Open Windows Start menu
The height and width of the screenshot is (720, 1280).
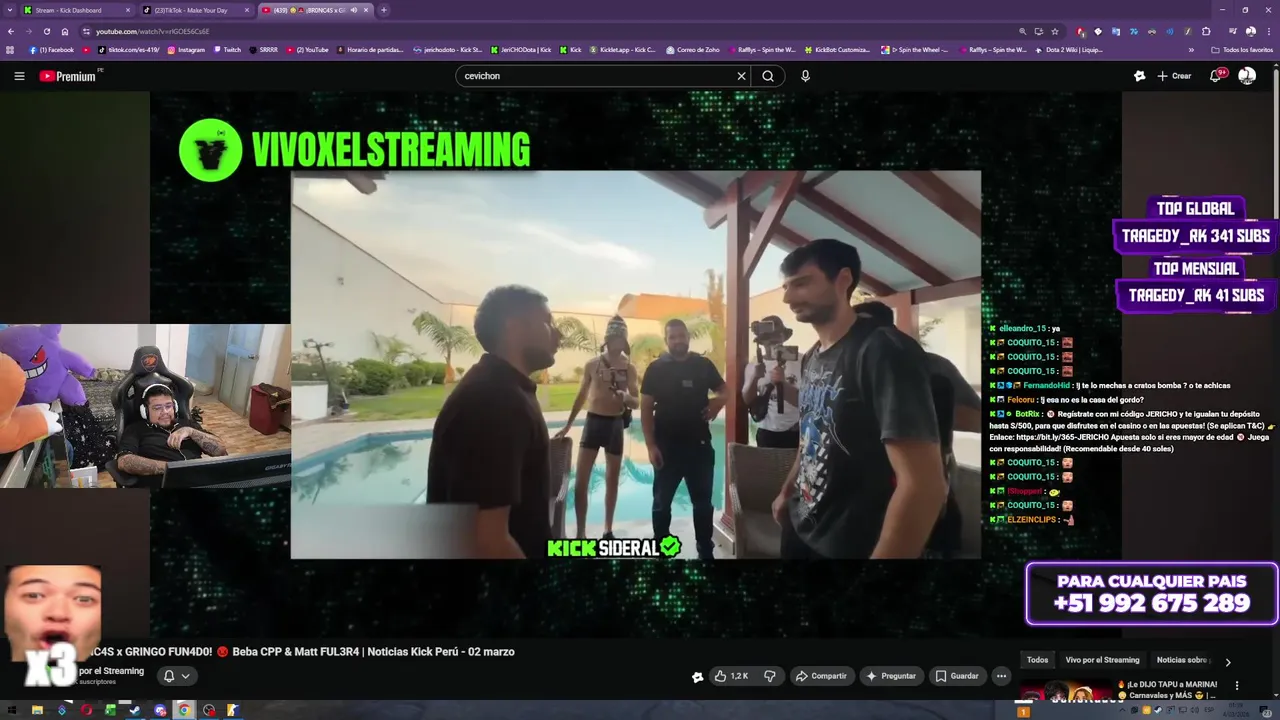11,711
